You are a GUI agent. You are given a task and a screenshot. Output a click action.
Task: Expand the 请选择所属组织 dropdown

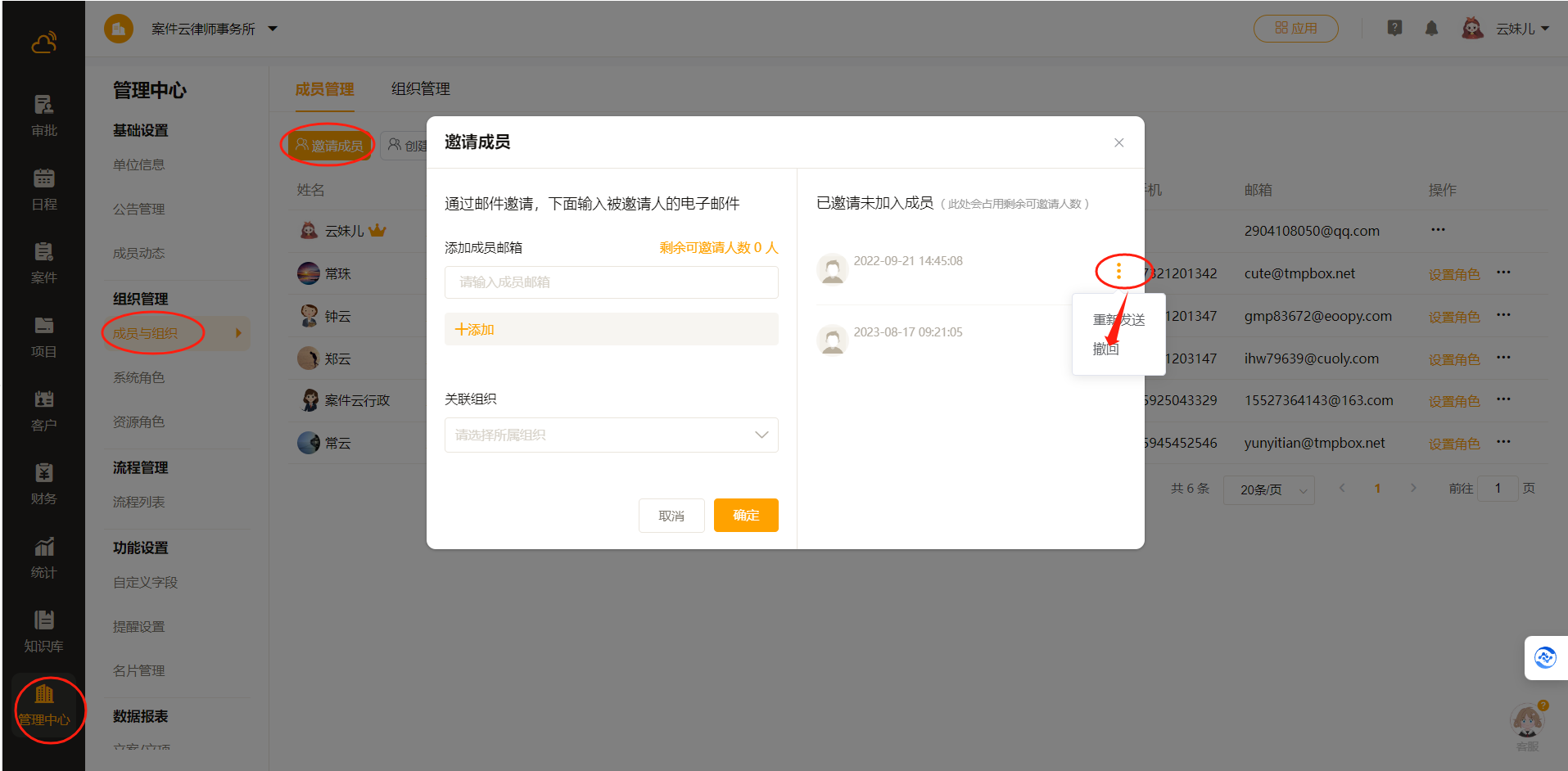coord(611,435)
